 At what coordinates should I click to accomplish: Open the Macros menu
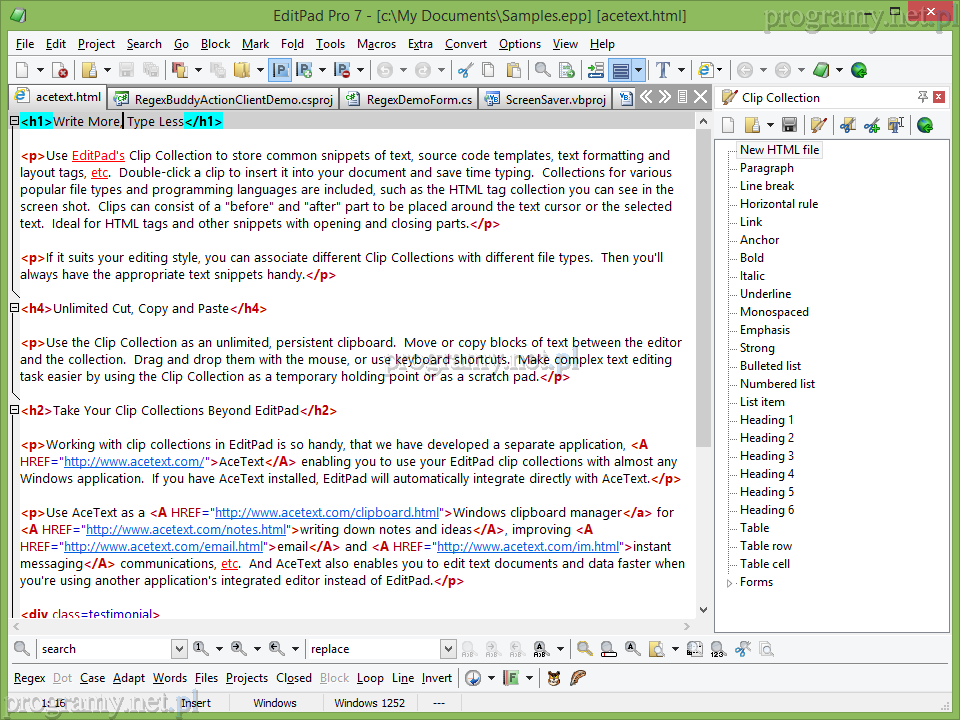click(x=376, y=44)
